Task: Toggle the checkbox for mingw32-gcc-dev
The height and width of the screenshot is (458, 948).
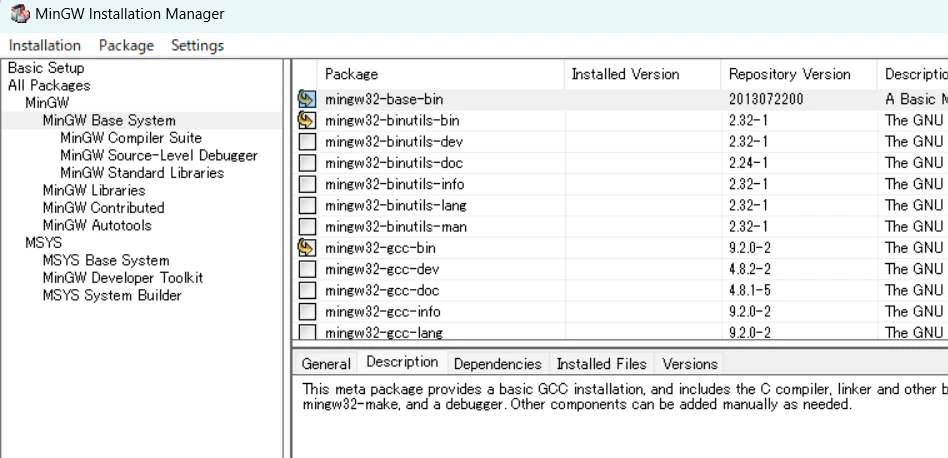Action: [307, 269]
